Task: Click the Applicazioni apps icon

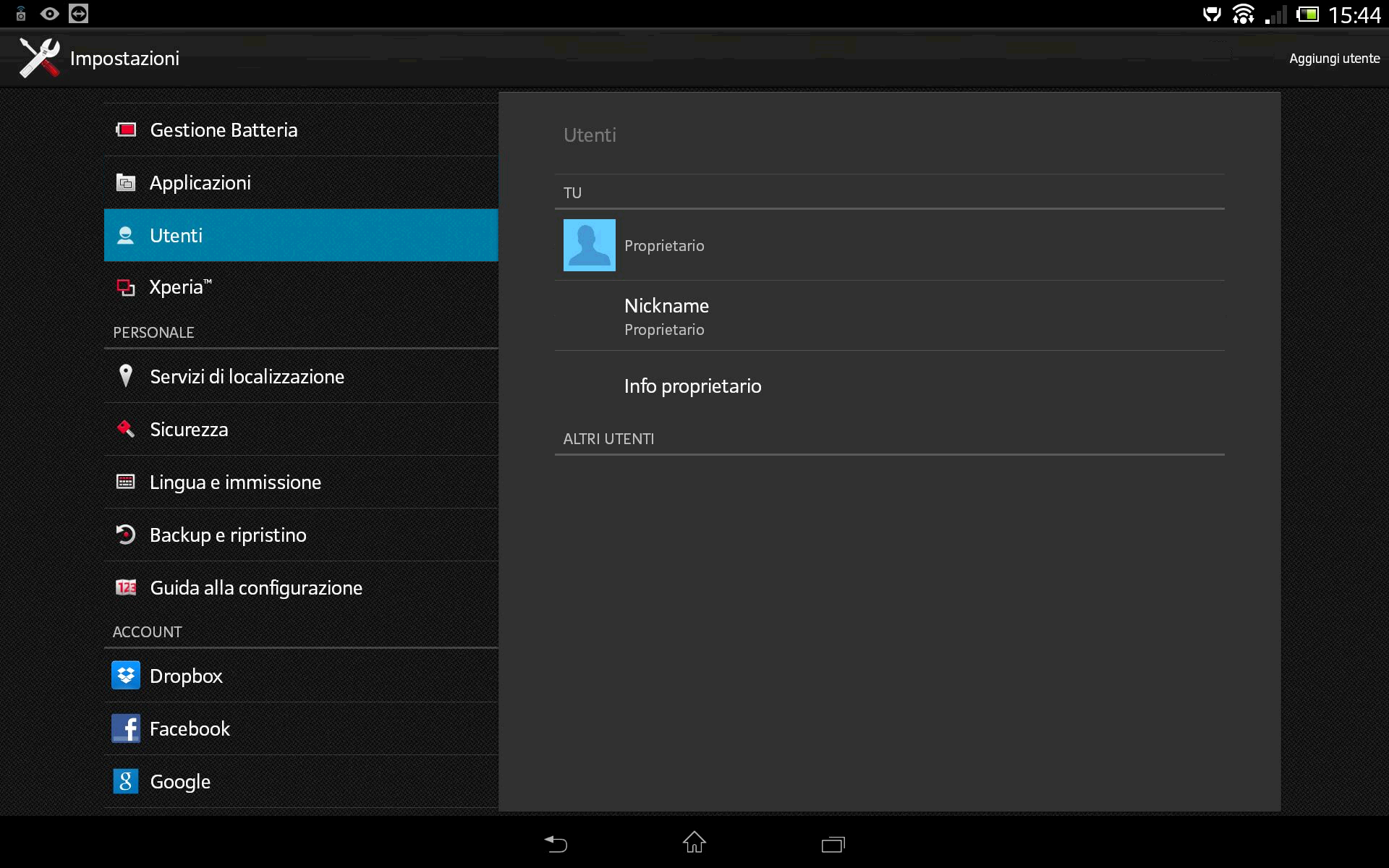Action: tap(126, 182)
